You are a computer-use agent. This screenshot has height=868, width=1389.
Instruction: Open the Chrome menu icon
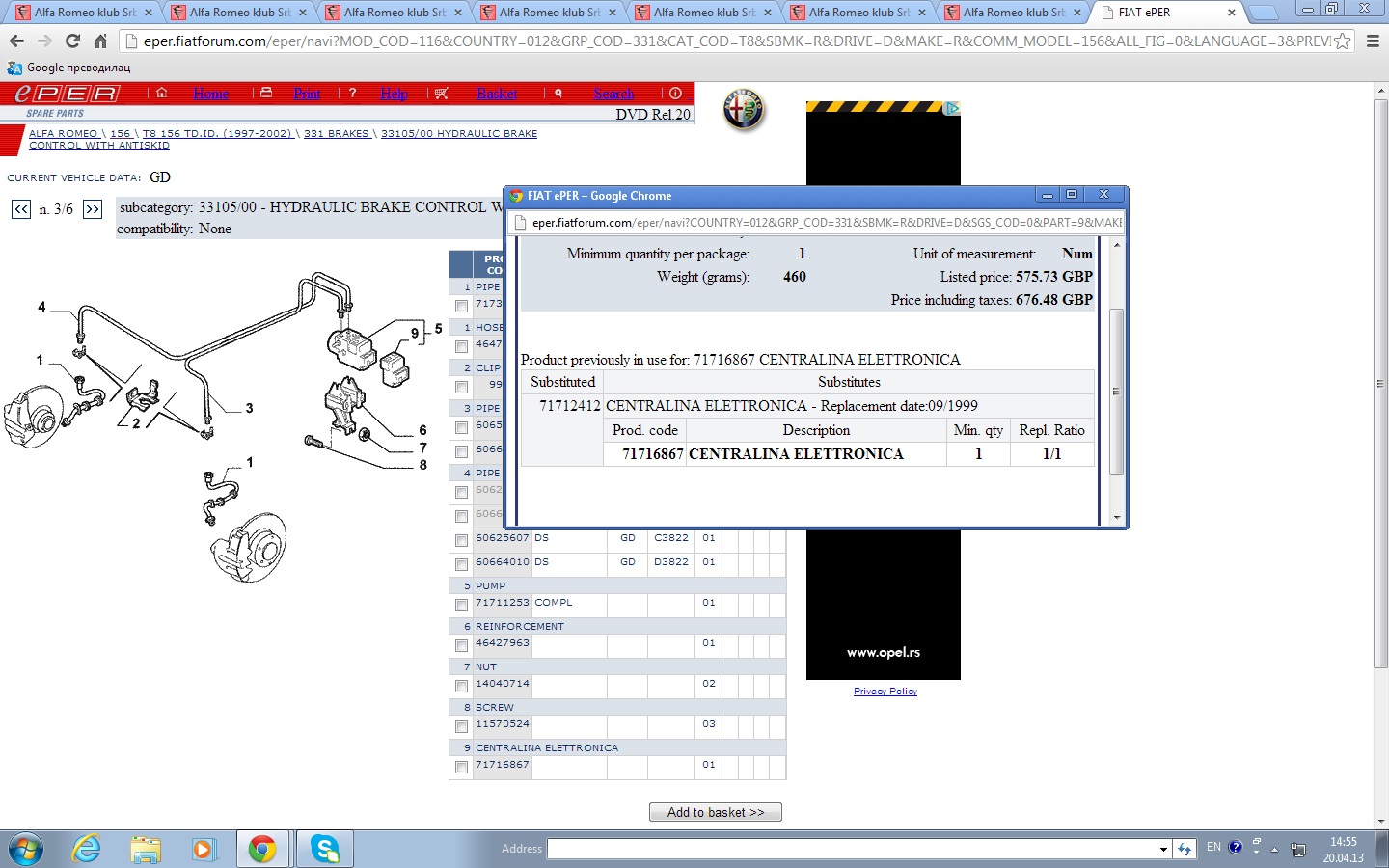pyautogui.click(x=1373, y=41)
